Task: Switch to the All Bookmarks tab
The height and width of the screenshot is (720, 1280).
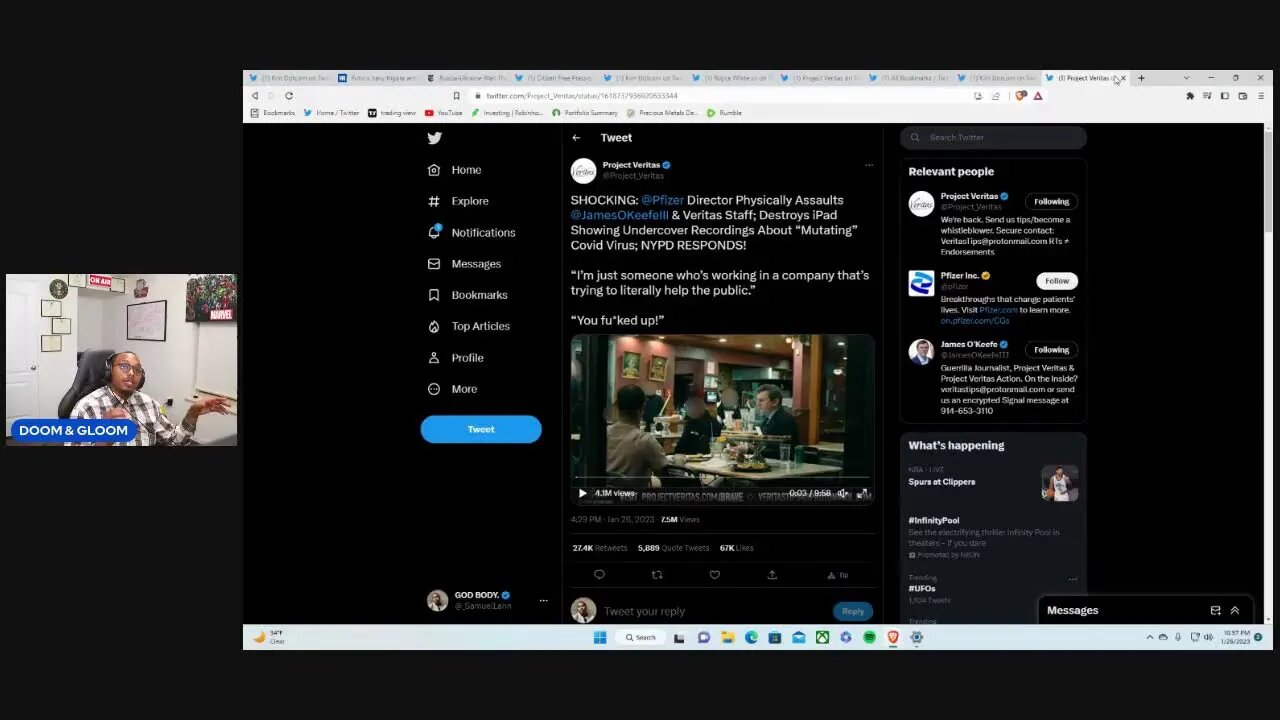Action: click(x=910, y=78)
